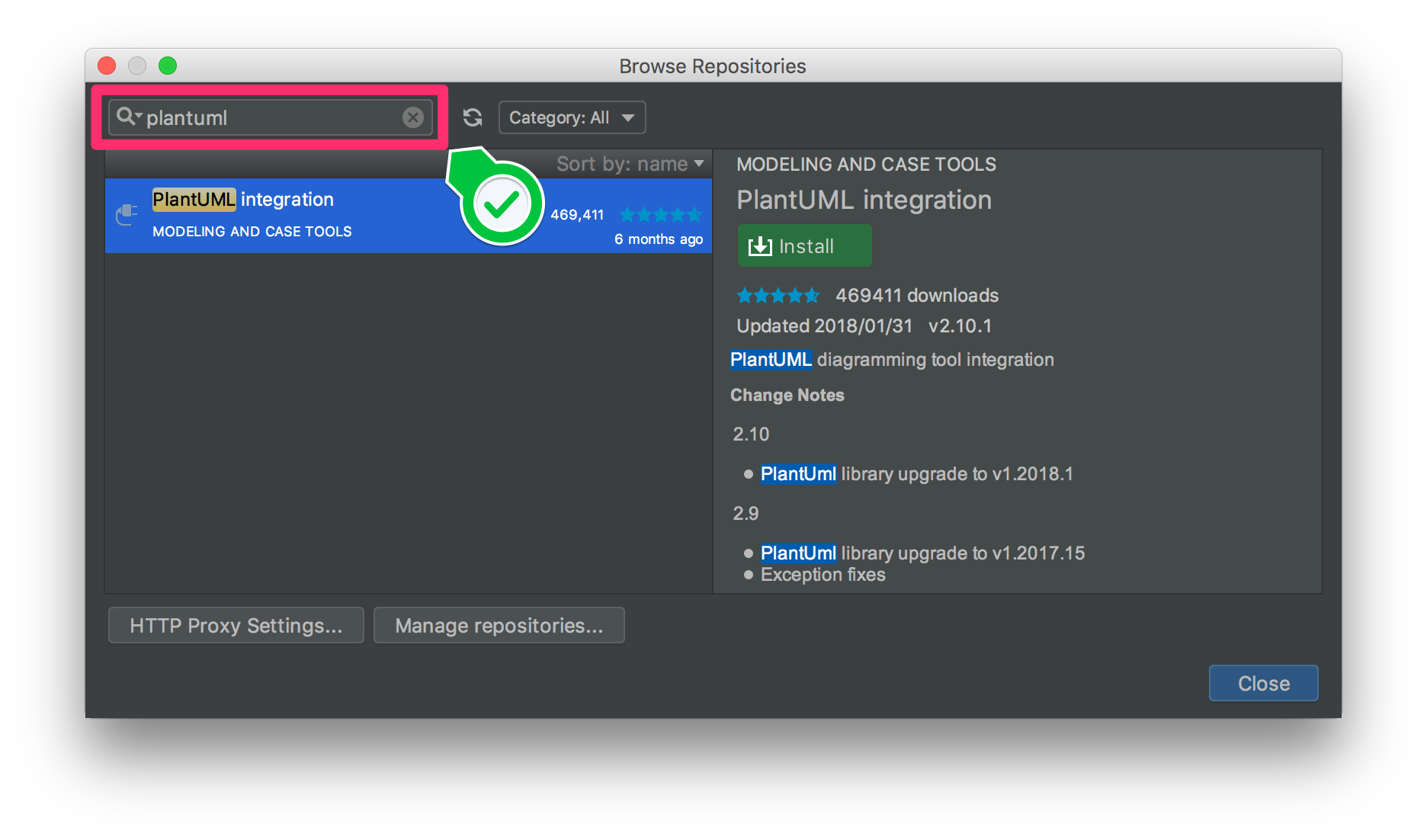The height and width of the screenshot is (840, 1427).
Task: Click "library upgrade to v1.2018.1" note
Action: point(957,473)
